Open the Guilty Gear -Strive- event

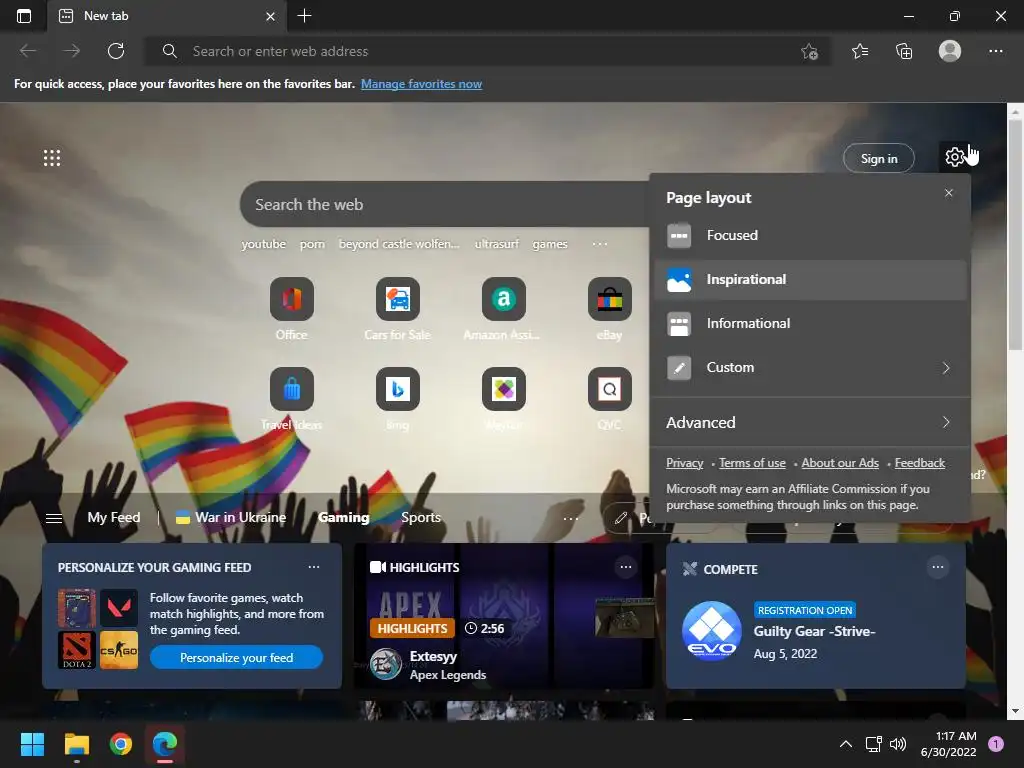tap(814, 632)
